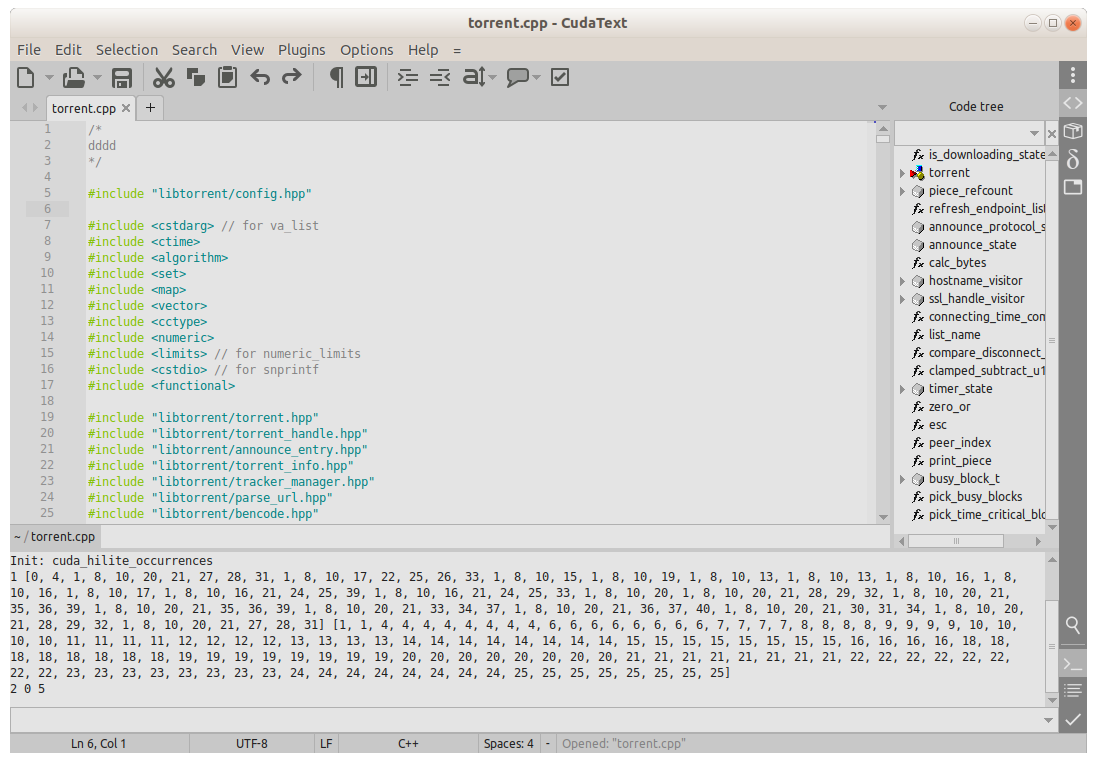1097x763 pixels.
Task: Click the LF line ending status entry
Action: pyautogui.click(x=325, y=743)
